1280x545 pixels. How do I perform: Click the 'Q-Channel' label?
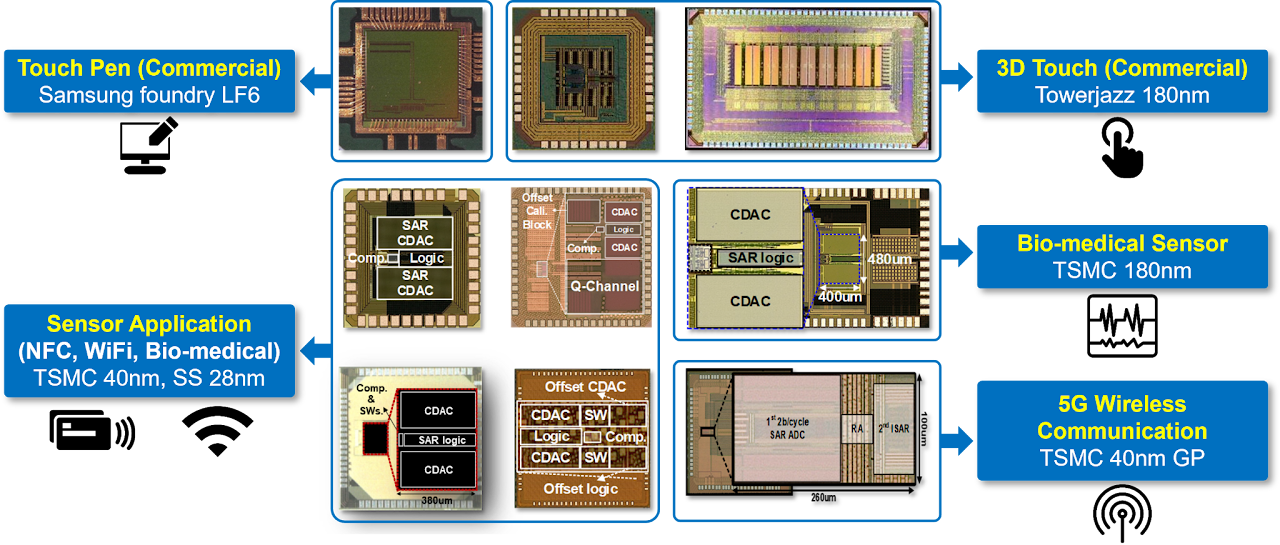pos(605,285)
